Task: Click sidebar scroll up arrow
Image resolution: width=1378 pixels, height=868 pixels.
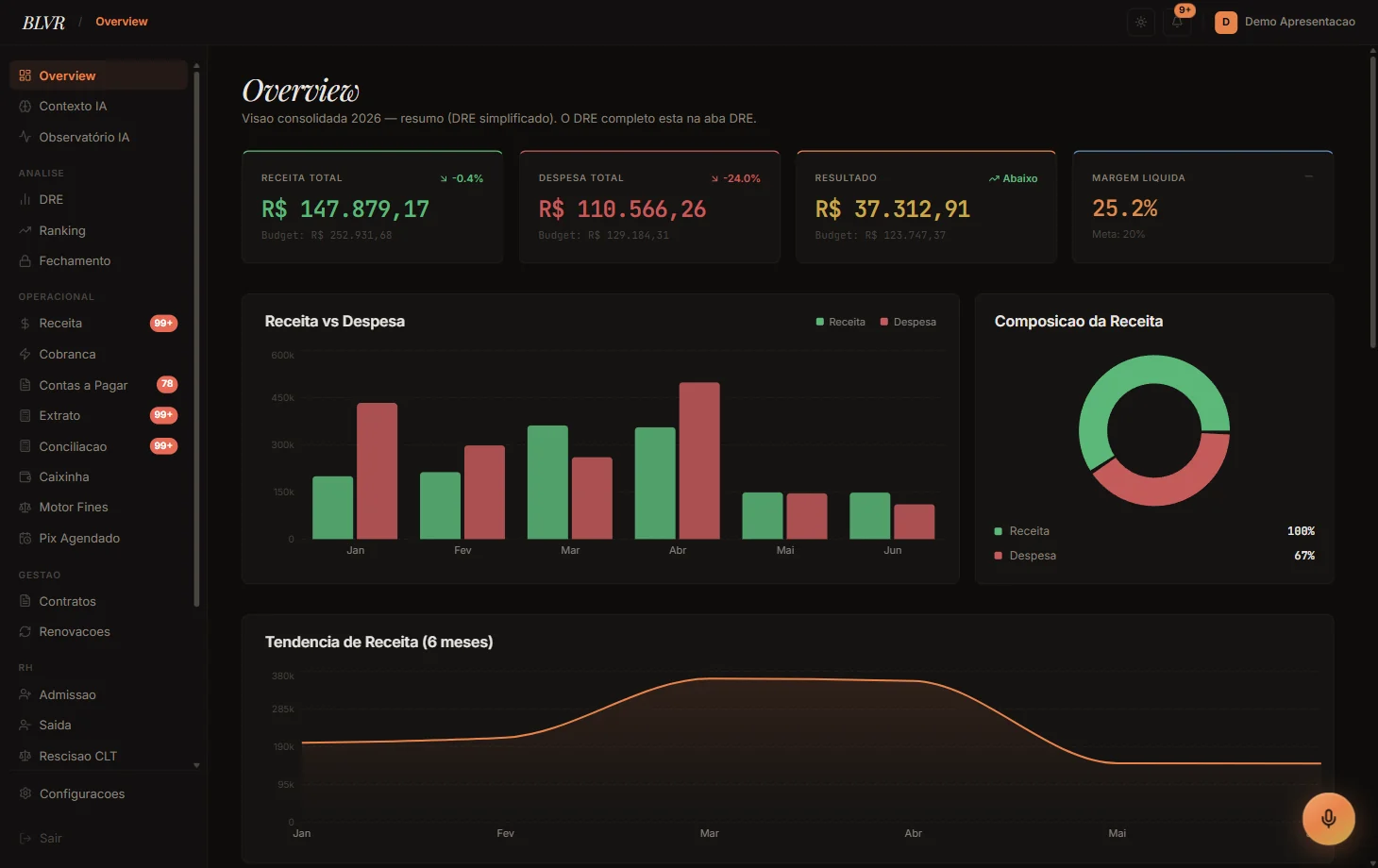Action: coord(196,66)
